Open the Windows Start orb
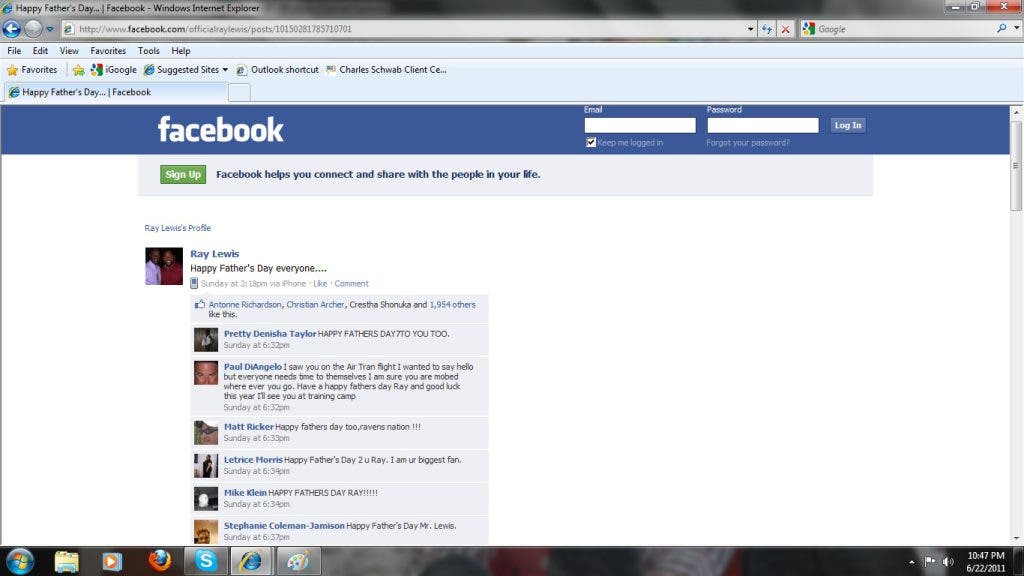The image size is (1024, 576). coord(20,562)
